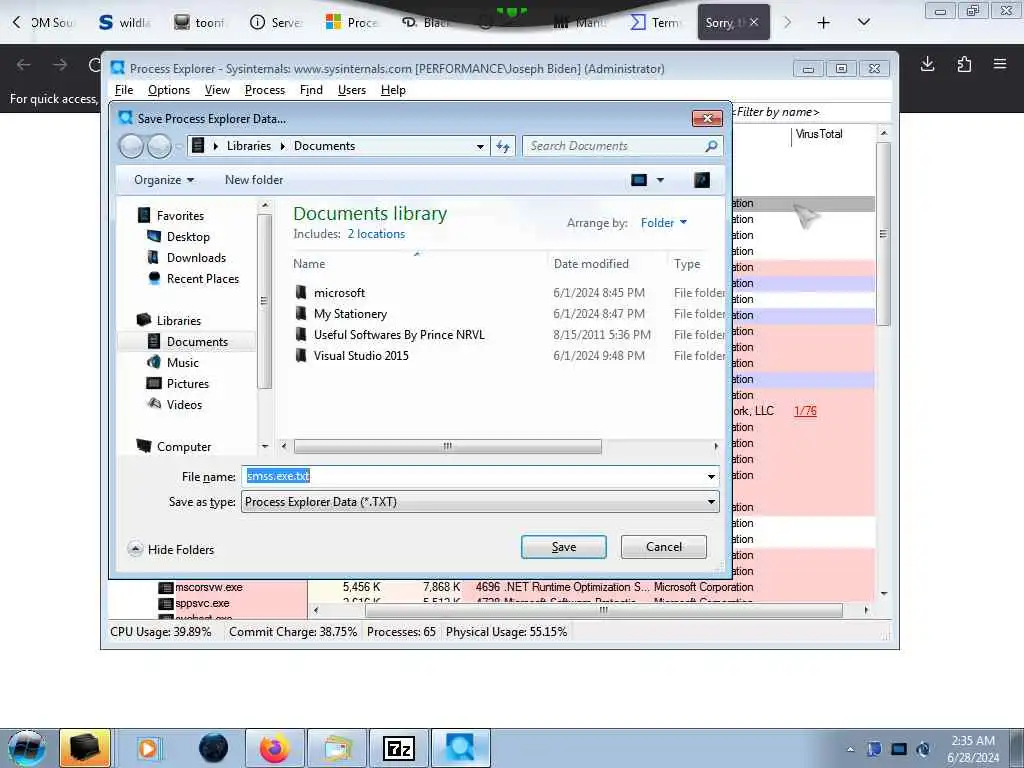Click the file list horizontal scrollbar
The width and height of the screenshot is (1024, 768).
tap(447, 447)
